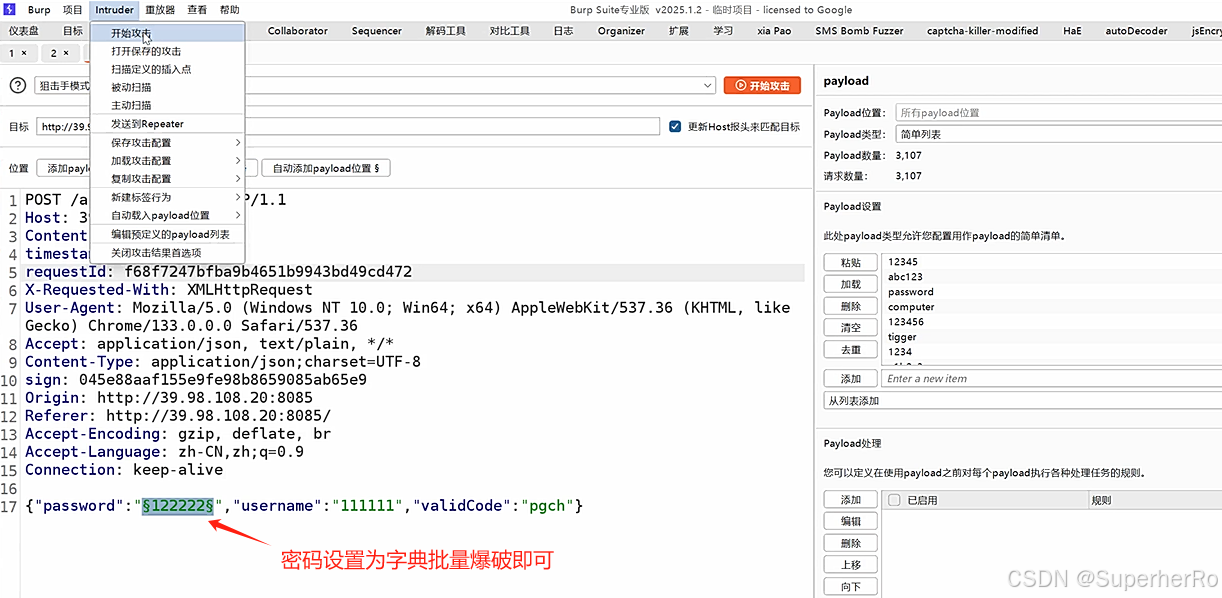Click the 编辑 button

click(851, 521)
